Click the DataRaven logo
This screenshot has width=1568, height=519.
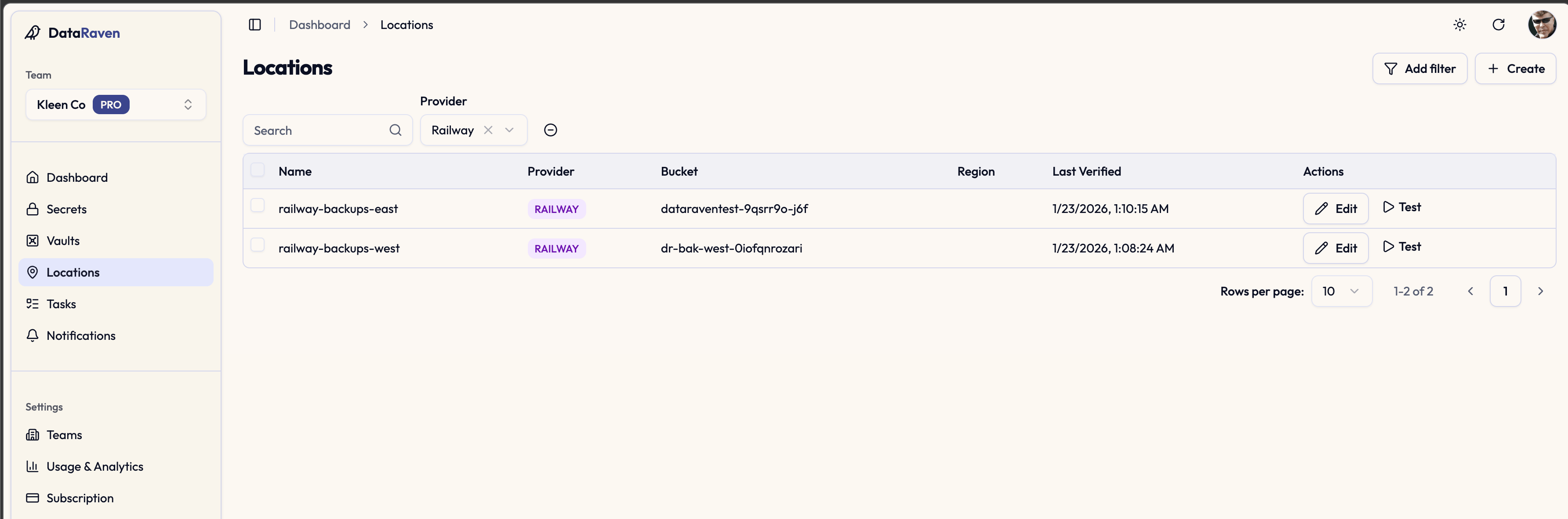[x=72, y=33]
